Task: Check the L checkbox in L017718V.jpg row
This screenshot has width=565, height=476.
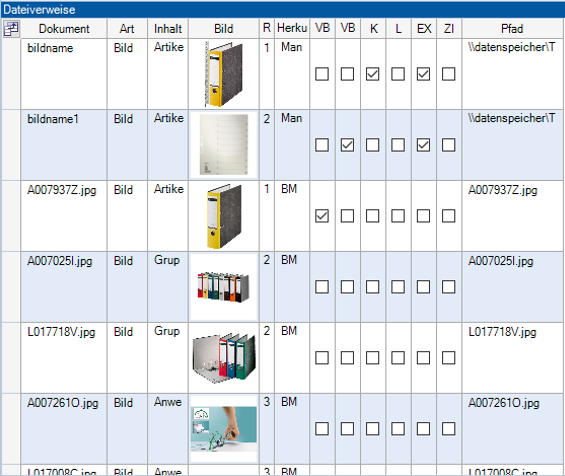Action: click(x=398, y=358)
